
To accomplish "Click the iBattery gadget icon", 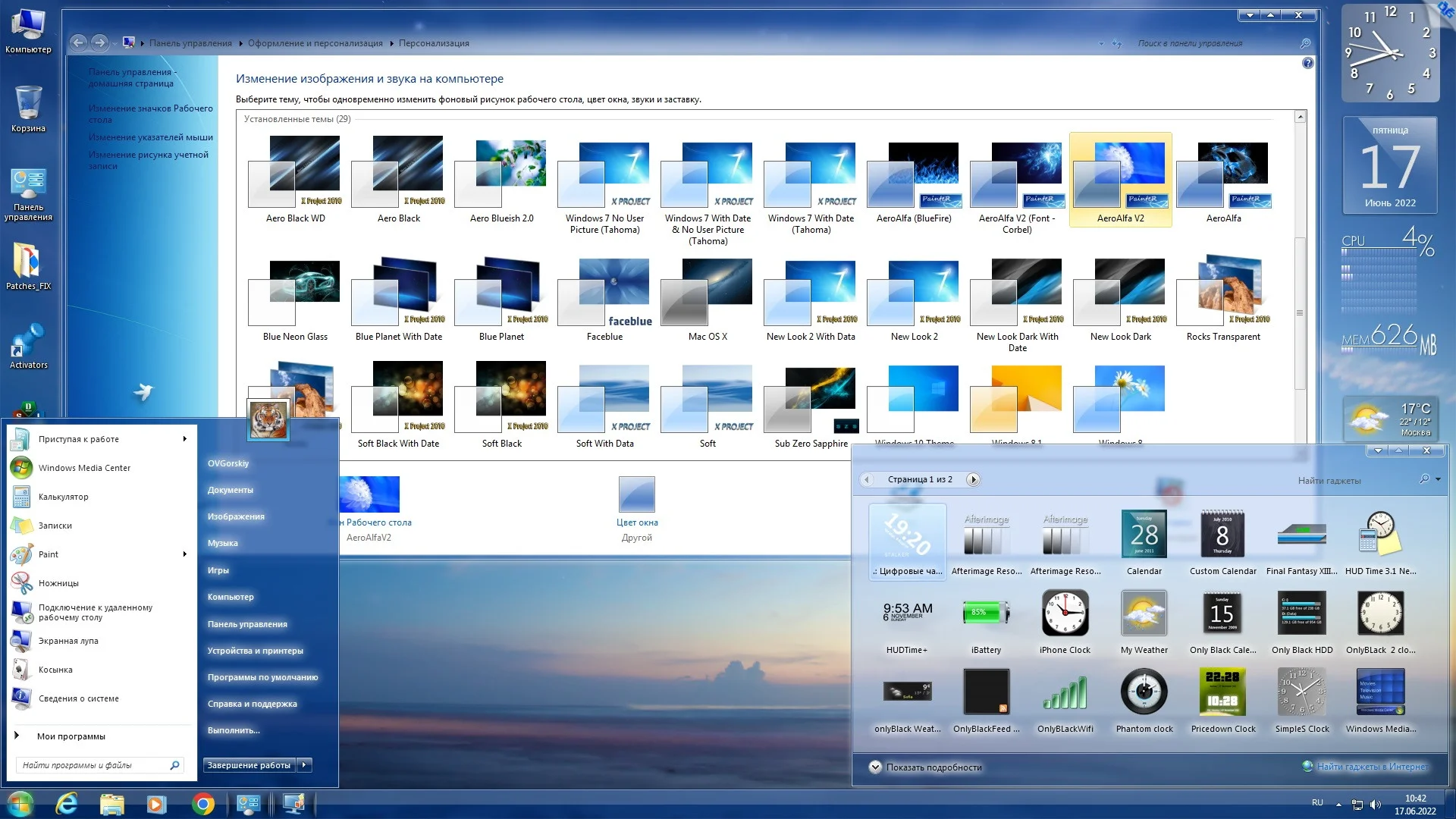I will coord(986,613).
